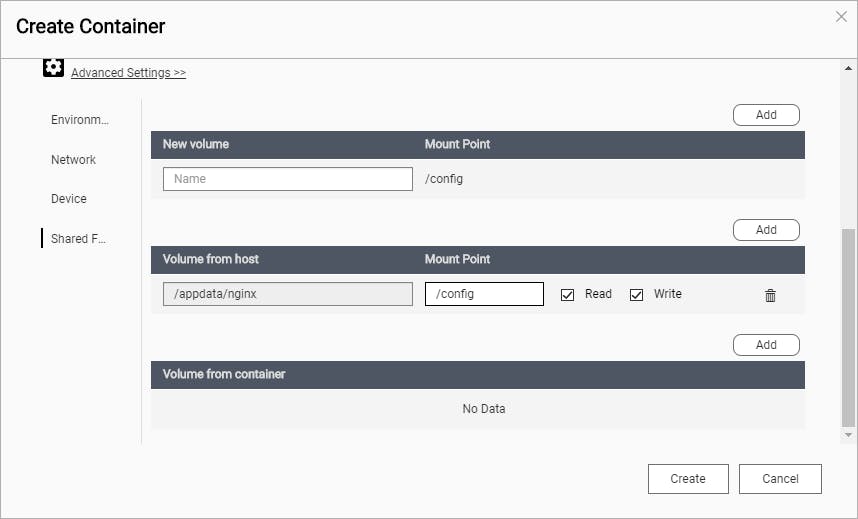The image size is (858, 519).
Task: Add a volume from container
Action: [x=766, y=345]
